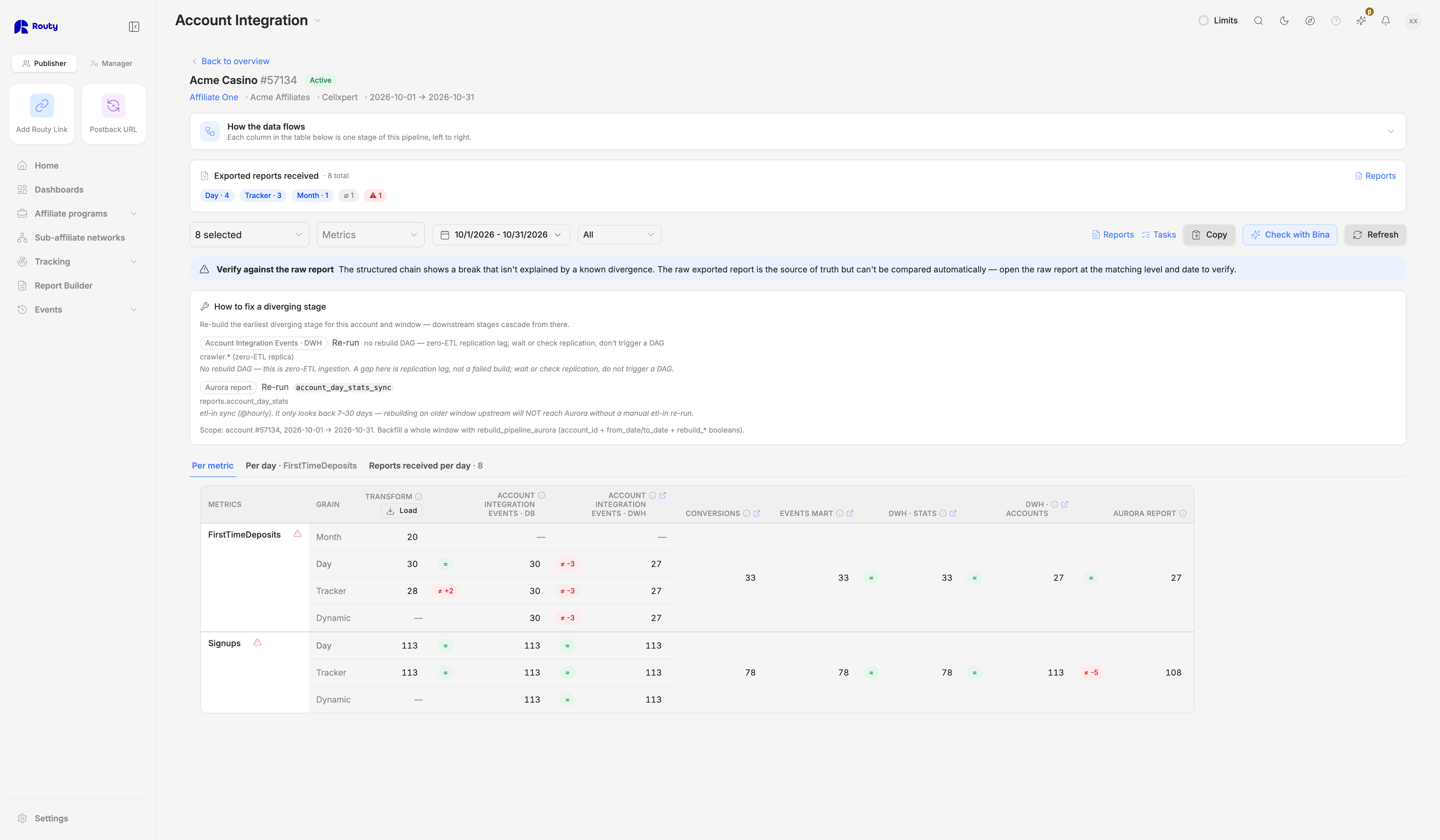Click warning triangle beside Signups

[x=258, y=642]
